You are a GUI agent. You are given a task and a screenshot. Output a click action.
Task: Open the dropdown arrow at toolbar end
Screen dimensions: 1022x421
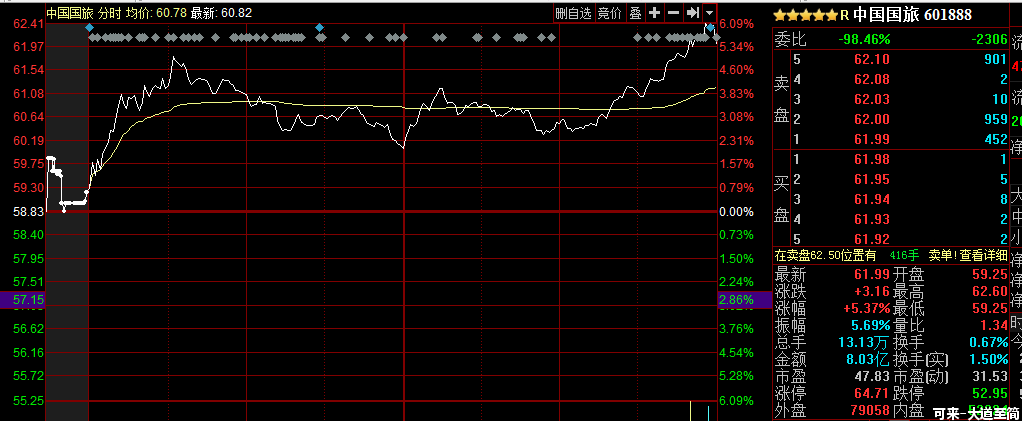click(x=709, y=13)
